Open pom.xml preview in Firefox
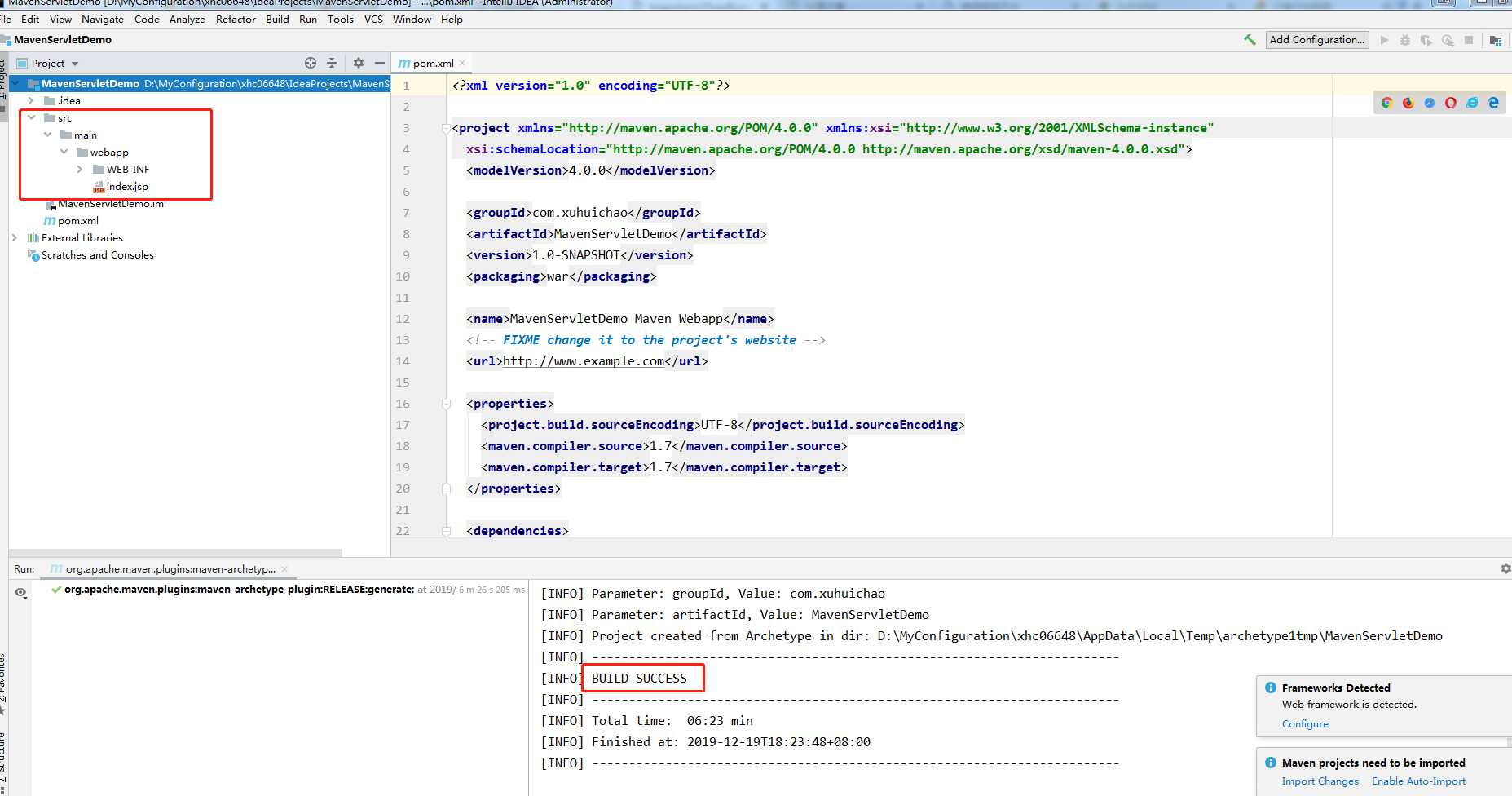1512x796 pixels. pyautogui.click(x=1408, y=103)
